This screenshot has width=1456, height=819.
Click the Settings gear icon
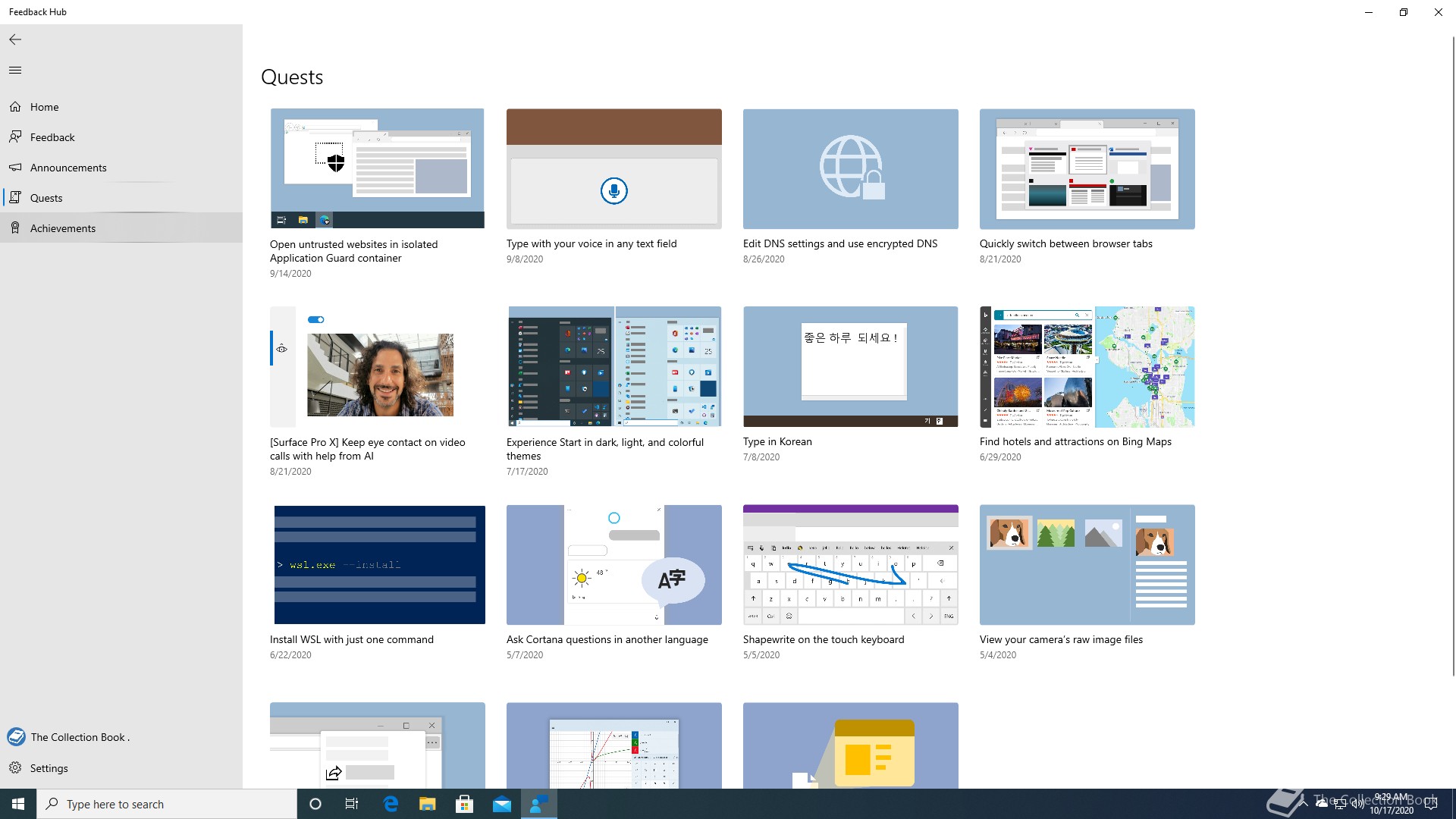point(15,767)
